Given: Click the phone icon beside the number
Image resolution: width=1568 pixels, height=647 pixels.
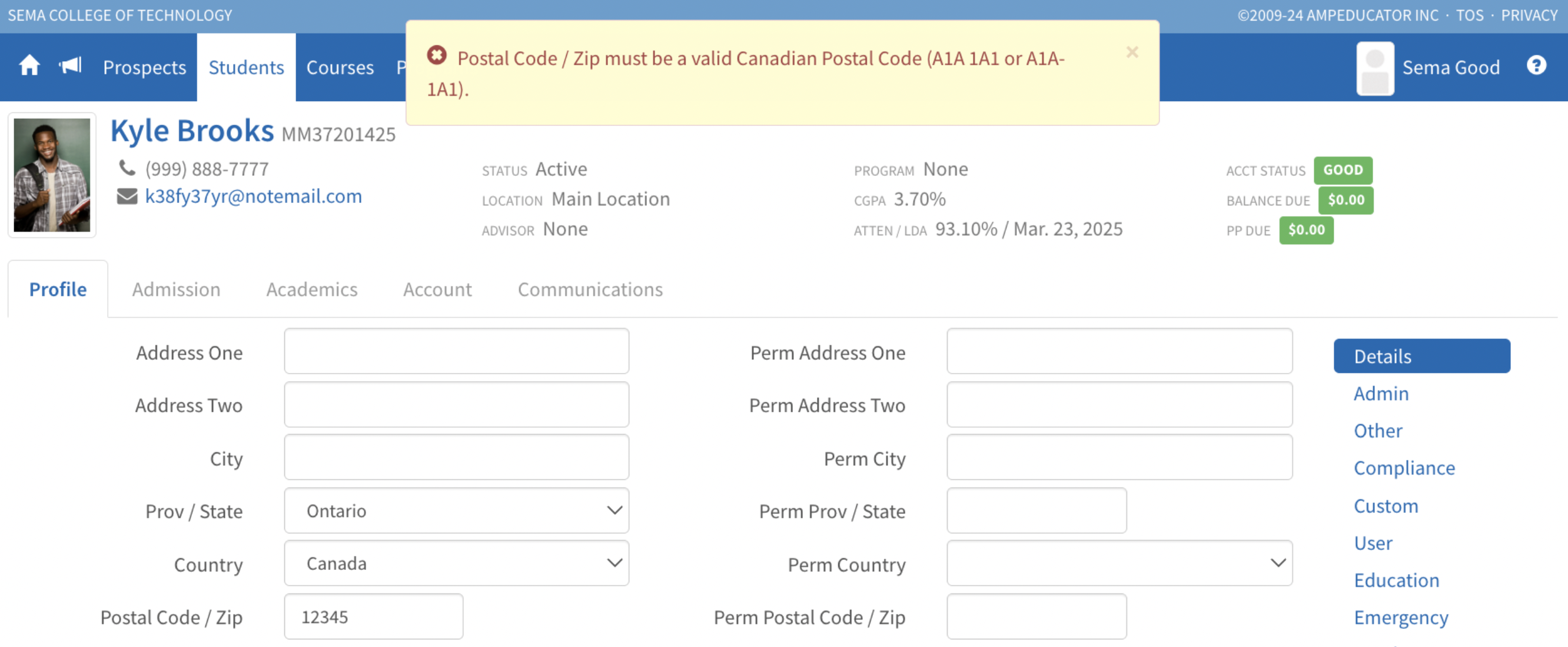Looking at the screenshot, I should (127, 168).
